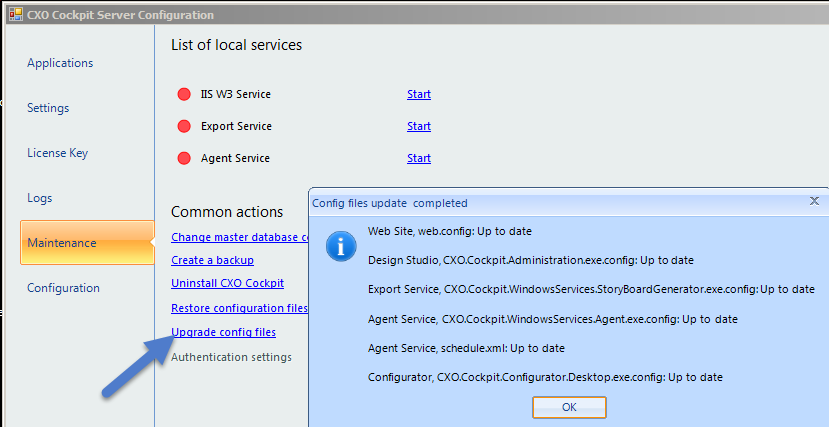Click CXO Cockpit Server Configuration title bar
The width and height of the screenshot is (829, 427).
(x=418, y=14)
